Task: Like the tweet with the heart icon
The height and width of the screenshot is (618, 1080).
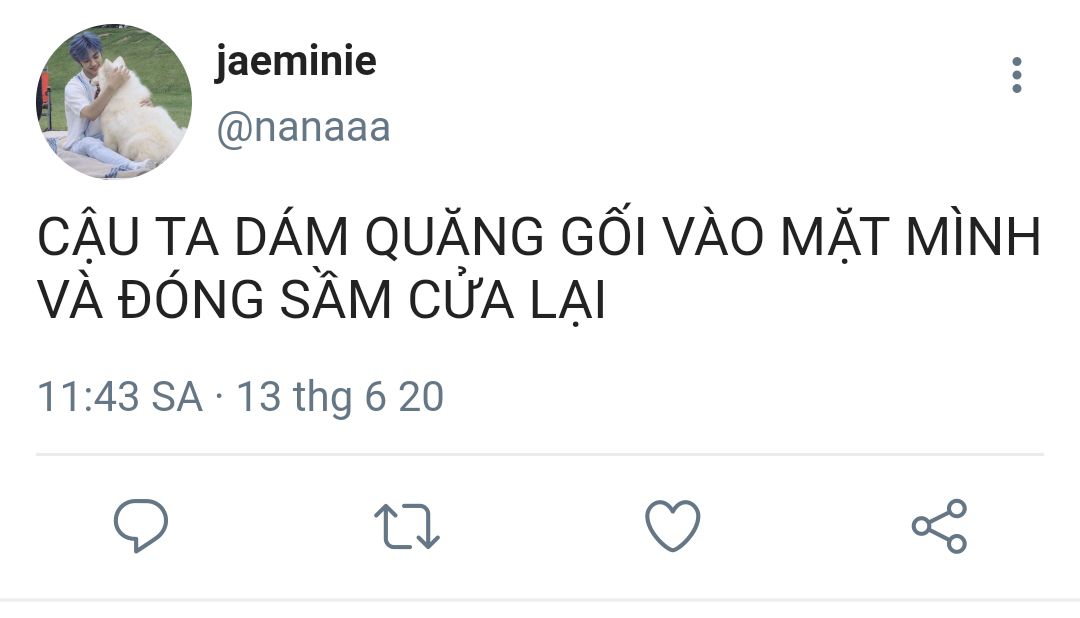Action: pyautogui.click(x=672, y=526)
